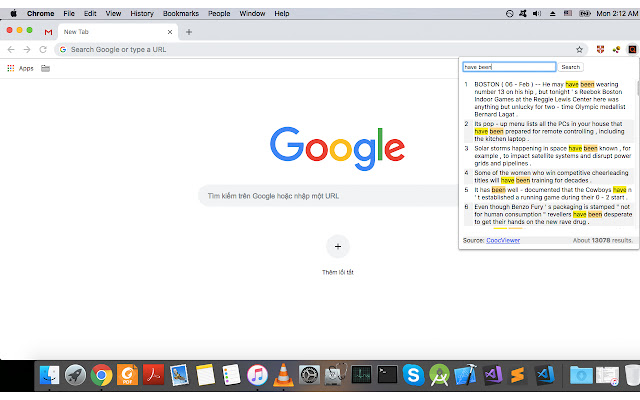This screenshot has height=400, width=640.
Task: Select result 5 about the Cowboys
Action: coord(549,193)
